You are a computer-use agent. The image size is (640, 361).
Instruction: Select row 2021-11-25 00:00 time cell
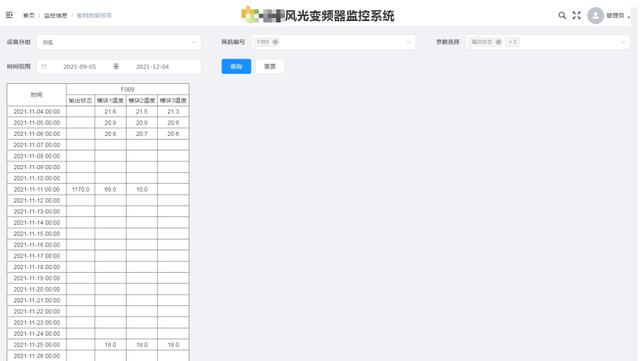tap(37, 345)
